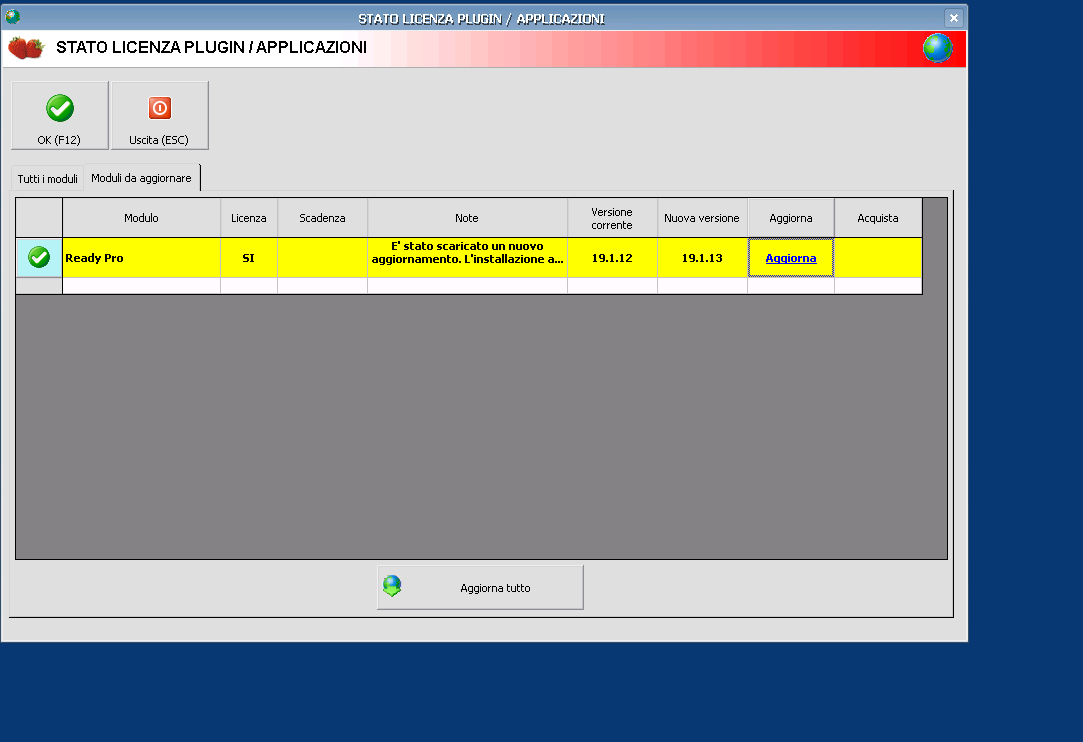The width and height of the screenshot is (1083, 742).
Task: Click the Nuova versione column header
Action: coord(702,218)
